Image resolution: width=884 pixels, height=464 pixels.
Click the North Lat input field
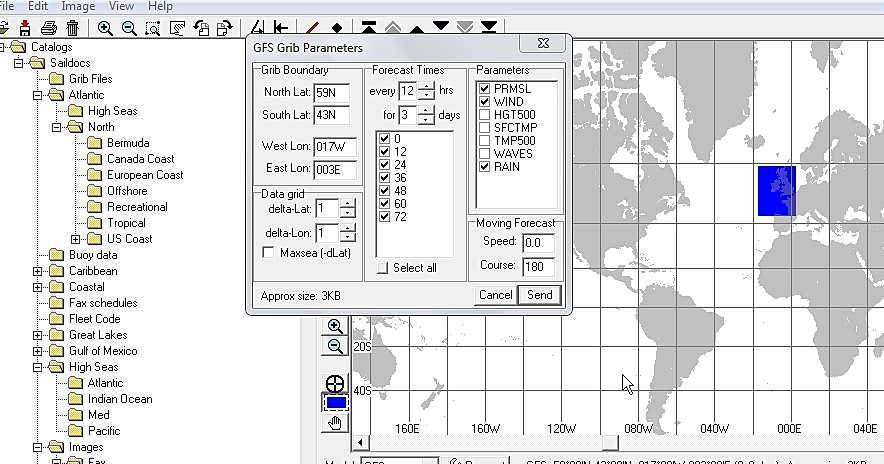pyautogui.click(x=332, y=93)
